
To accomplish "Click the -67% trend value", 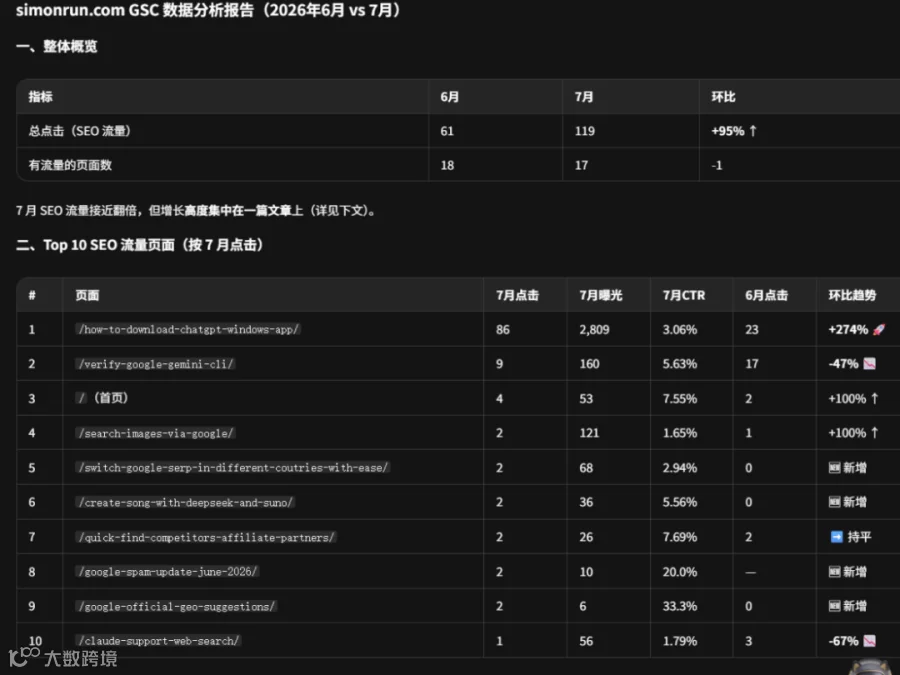I will click(x=843, y=641).
